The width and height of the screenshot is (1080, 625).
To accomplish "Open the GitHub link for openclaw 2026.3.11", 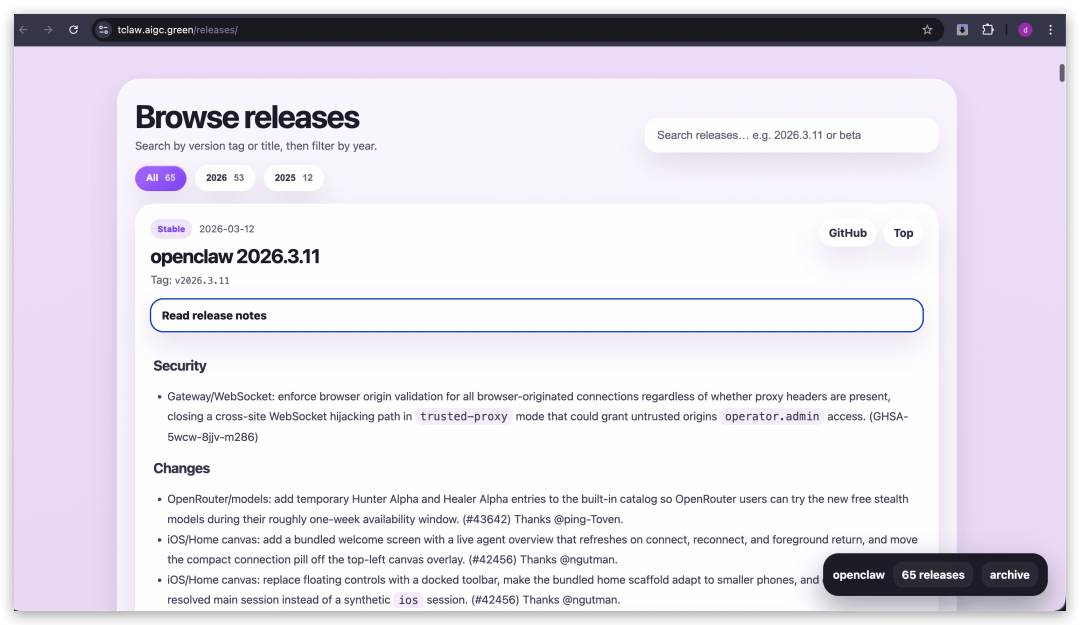I will 847,233.
